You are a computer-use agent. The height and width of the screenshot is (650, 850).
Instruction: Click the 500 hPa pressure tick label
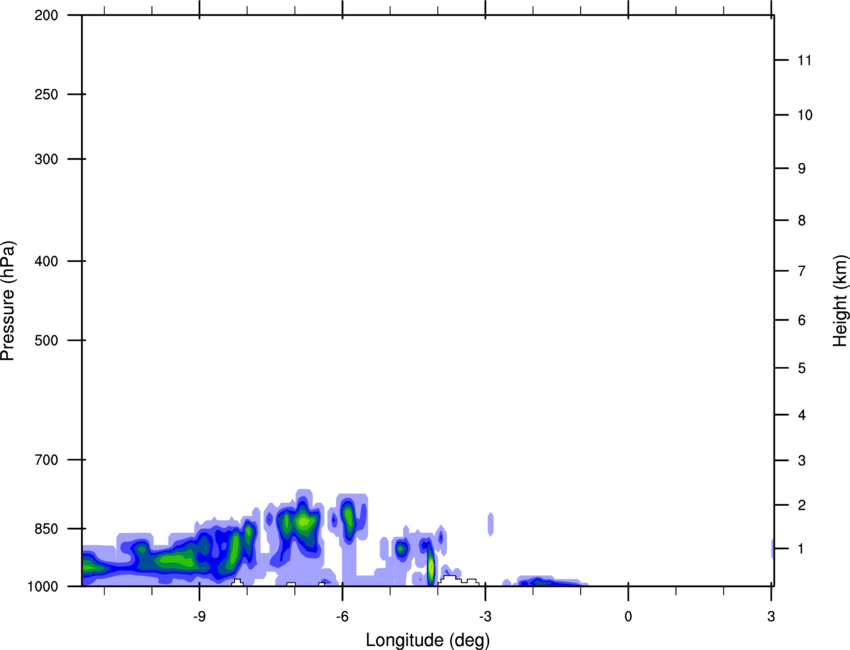click(48, 341)
